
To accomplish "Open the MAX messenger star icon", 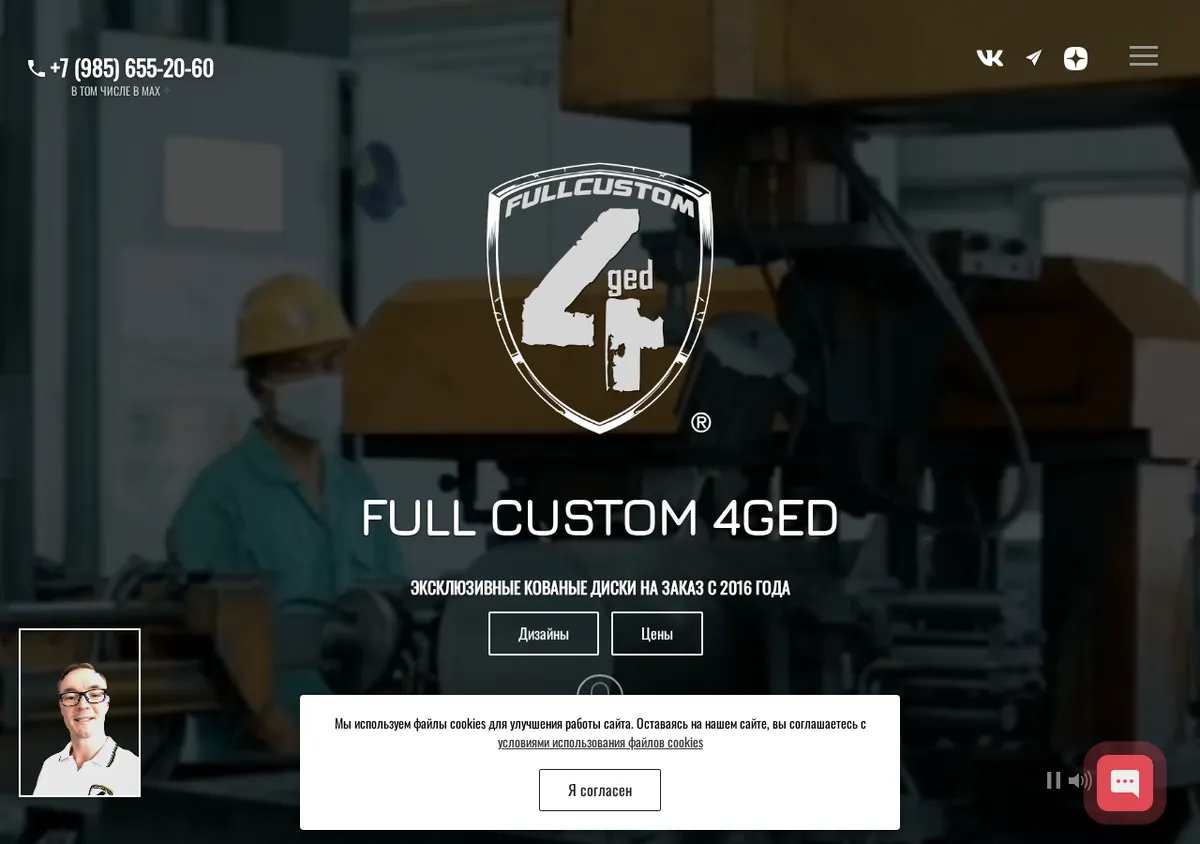I will pos(1076,58).
